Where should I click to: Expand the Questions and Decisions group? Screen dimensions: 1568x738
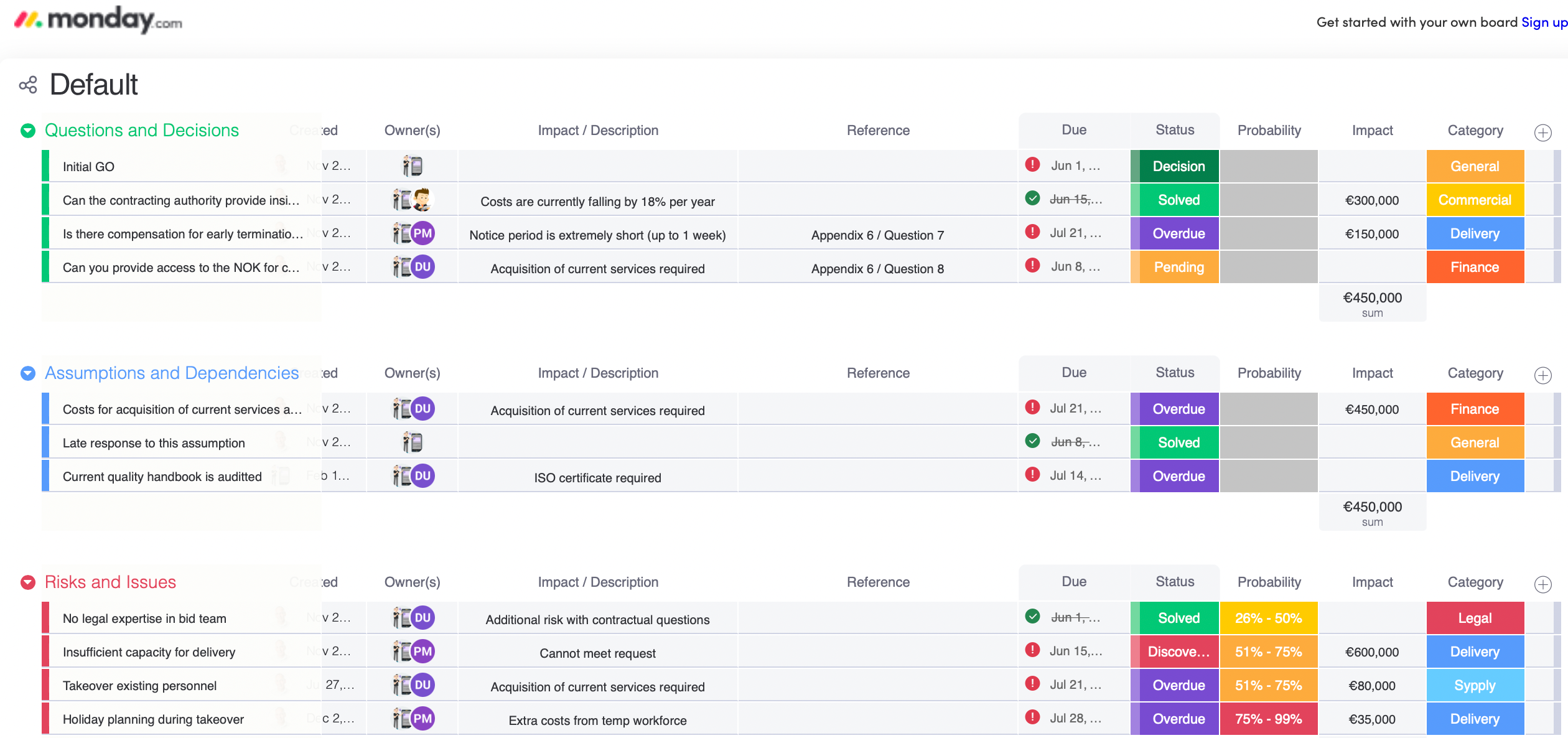pyautogui.click(x=27, y=130)
